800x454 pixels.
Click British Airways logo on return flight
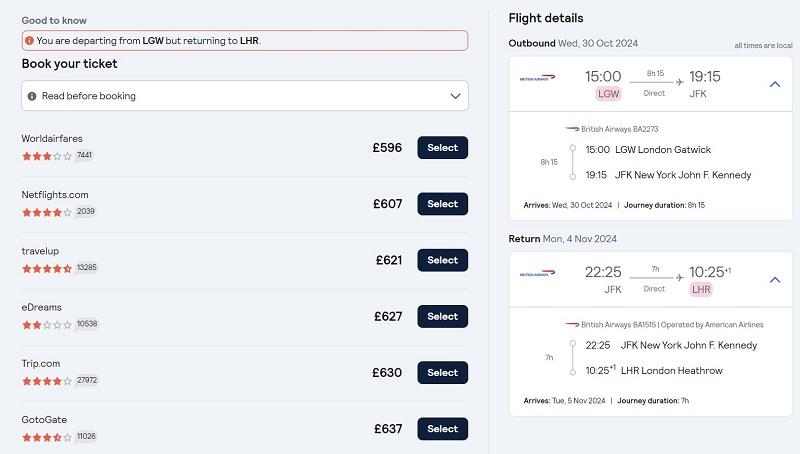coord(537,273)
